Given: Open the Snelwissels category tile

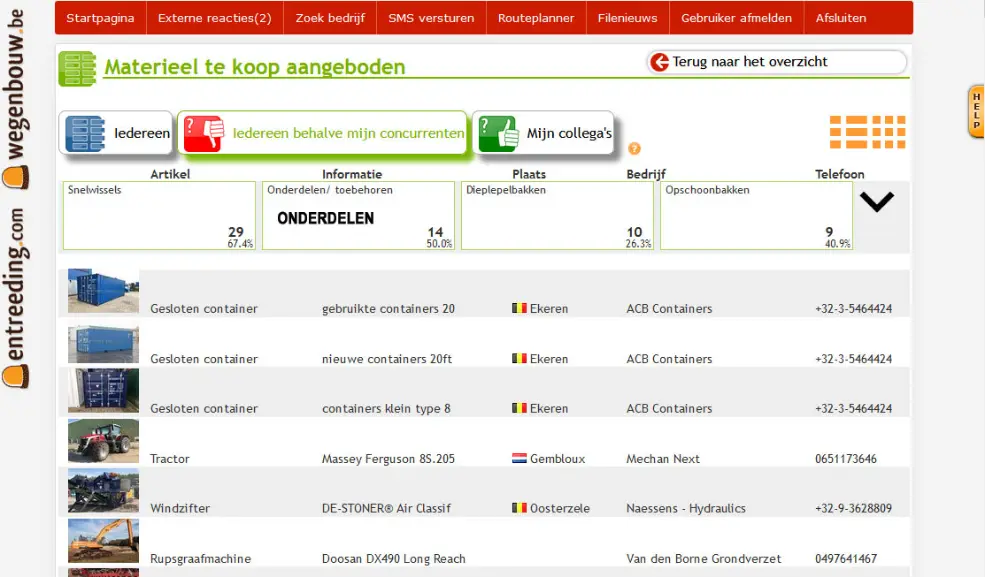Looking at the screenshot, I should coord(160,215).
